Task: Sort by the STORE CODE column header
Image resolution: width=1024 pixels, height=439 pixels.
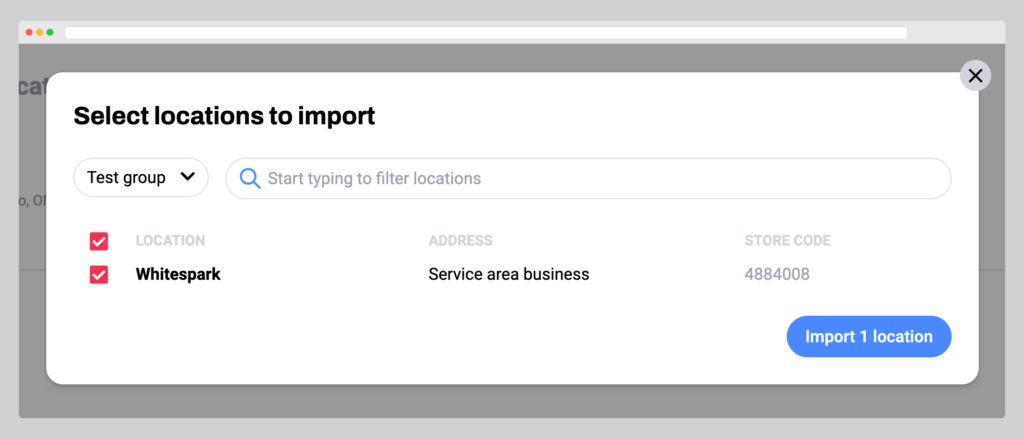Action: click(x=787, y=241)
